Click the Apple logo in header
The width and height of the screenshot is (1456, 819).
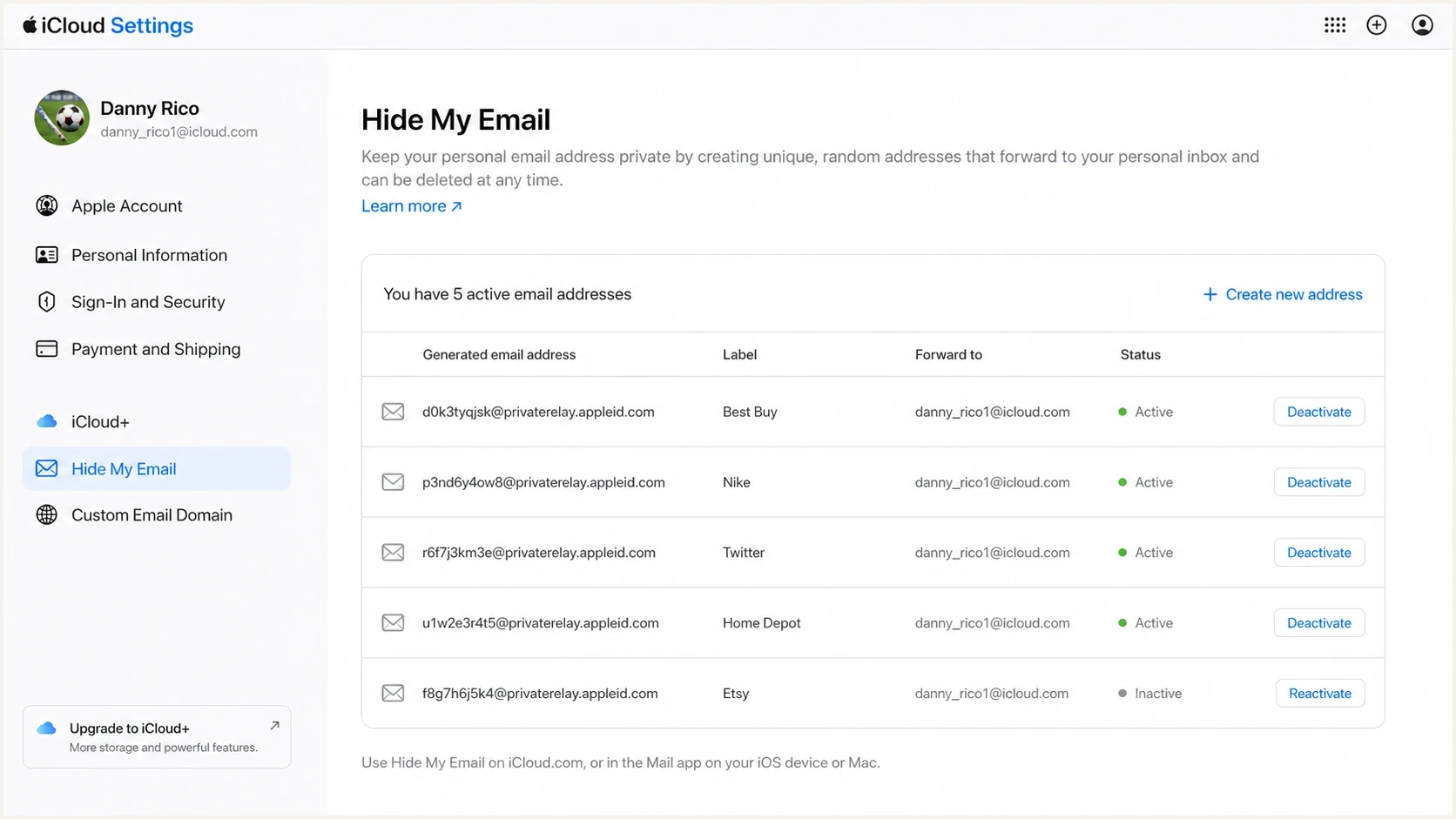click(30, 25)
